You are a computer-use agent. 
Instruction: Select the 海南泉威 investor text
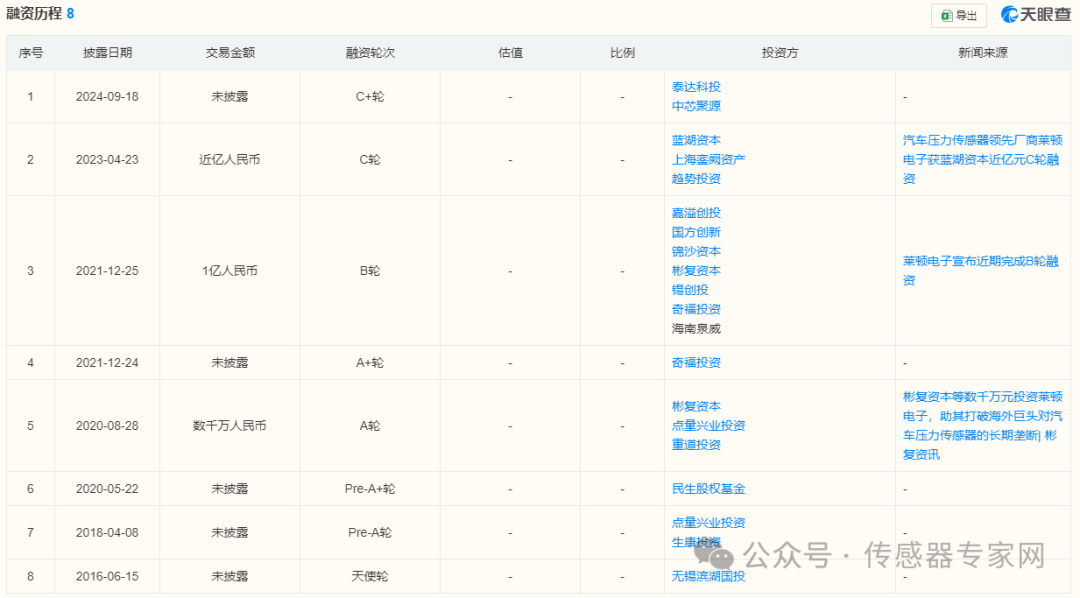[696, 329]
